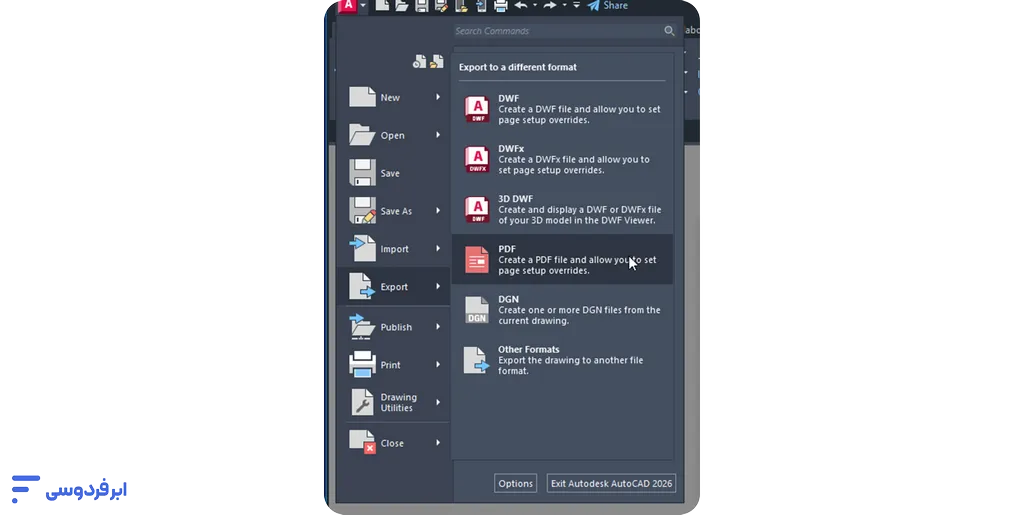The image size is (1024, 515).
Task: Click the magnifier icon in Search Commands
Action: point(669,31)
